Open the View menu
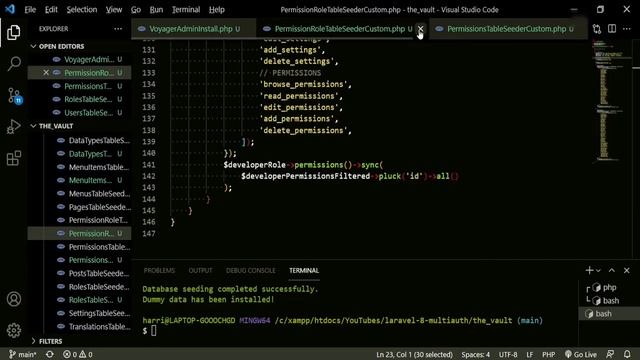 point(114,9)
